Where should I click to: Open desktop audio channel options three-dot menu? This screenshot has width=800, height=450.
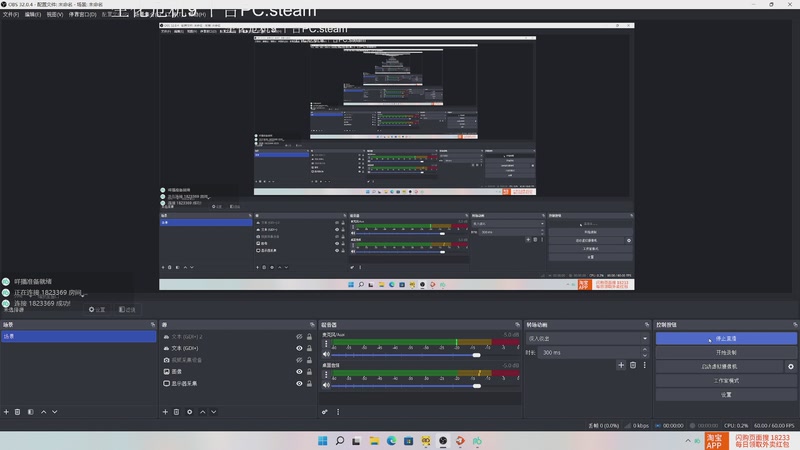(326, 374)
